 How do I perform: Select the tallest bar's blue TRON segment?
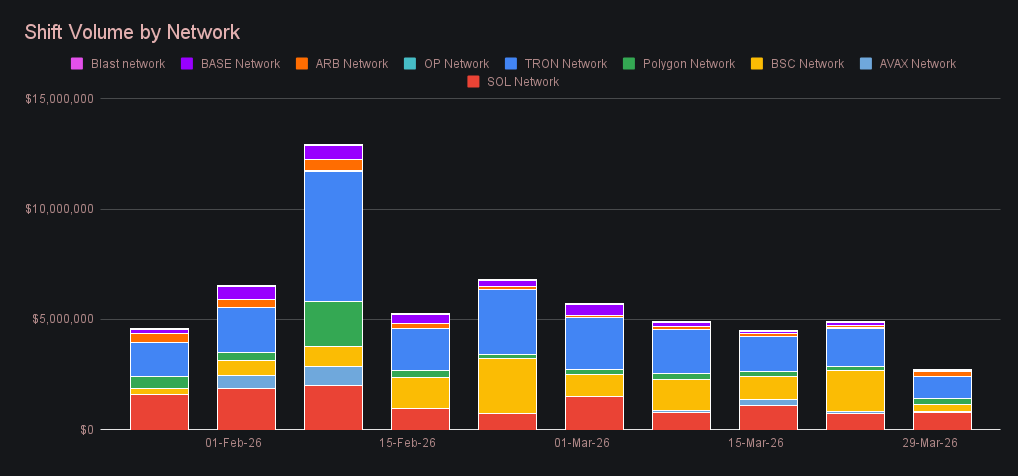333,236
